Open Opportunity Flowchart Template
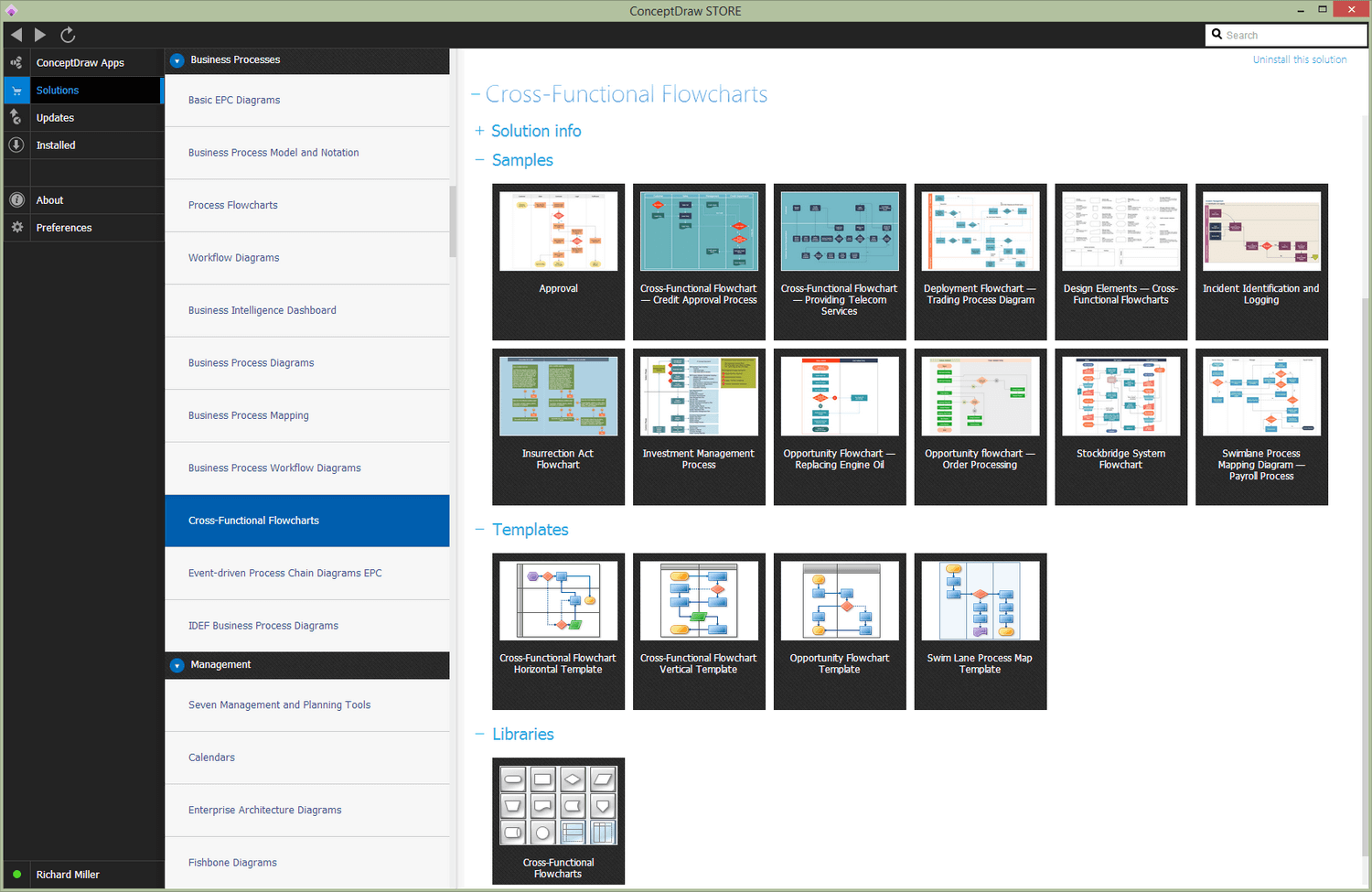1372x892 pixels. [840, 631]
